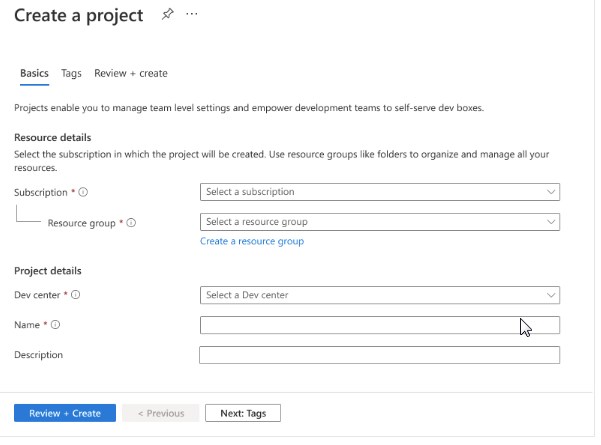Screen dimensions: 601x445
Task: Click the info icon beside Dev center
Action: pyautogui.click(x=76, y=295)
